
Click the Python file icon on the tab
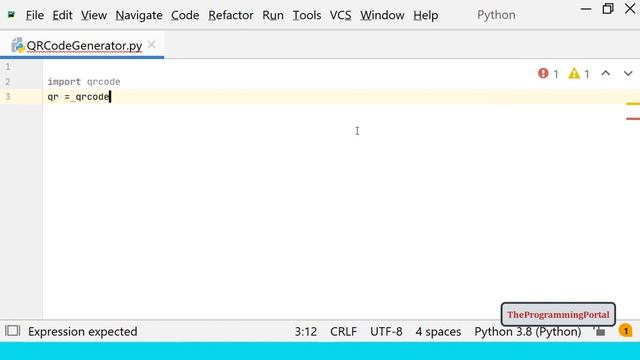tap(18, 45)
